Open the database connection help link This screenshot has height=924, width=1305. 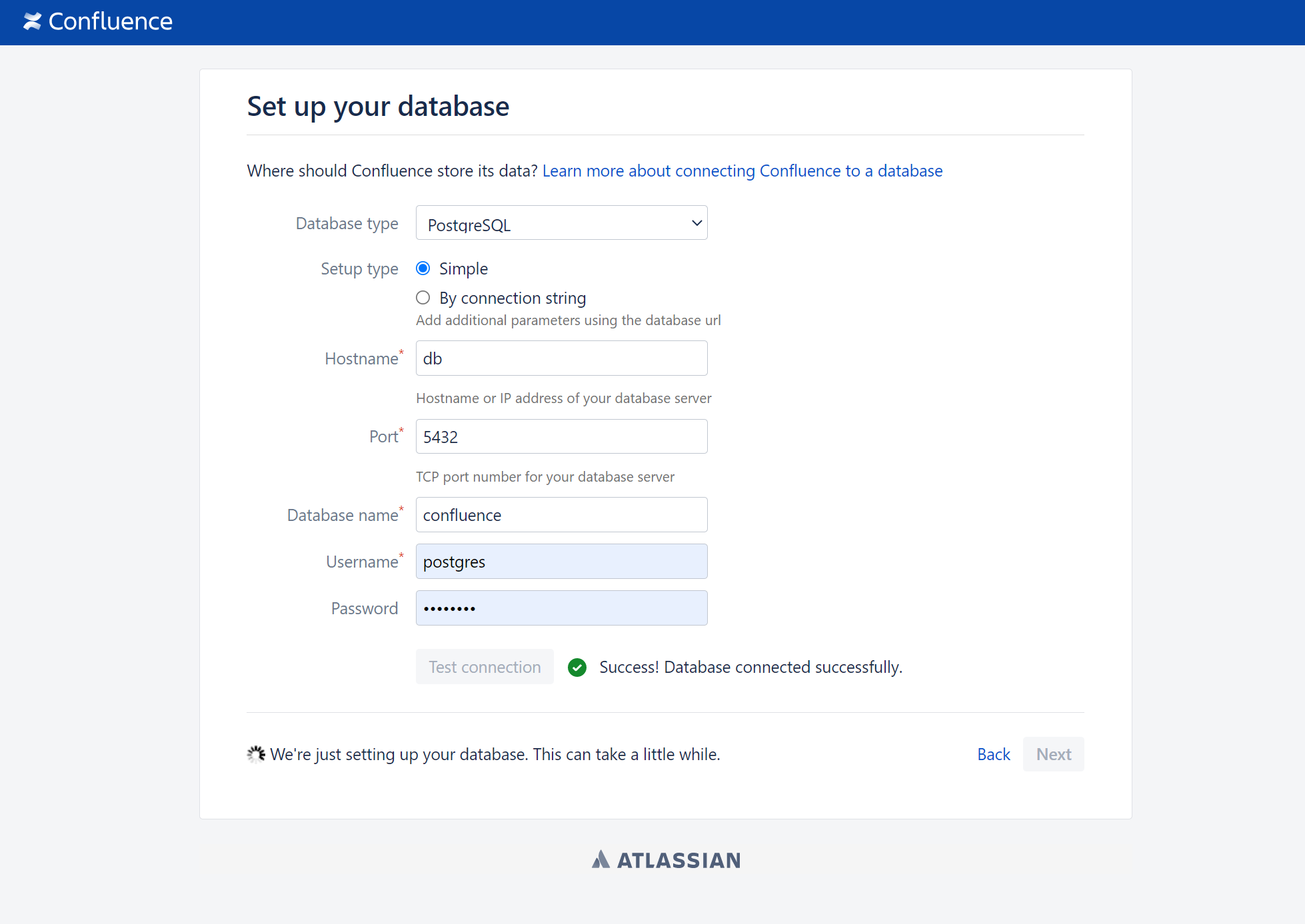742,171
